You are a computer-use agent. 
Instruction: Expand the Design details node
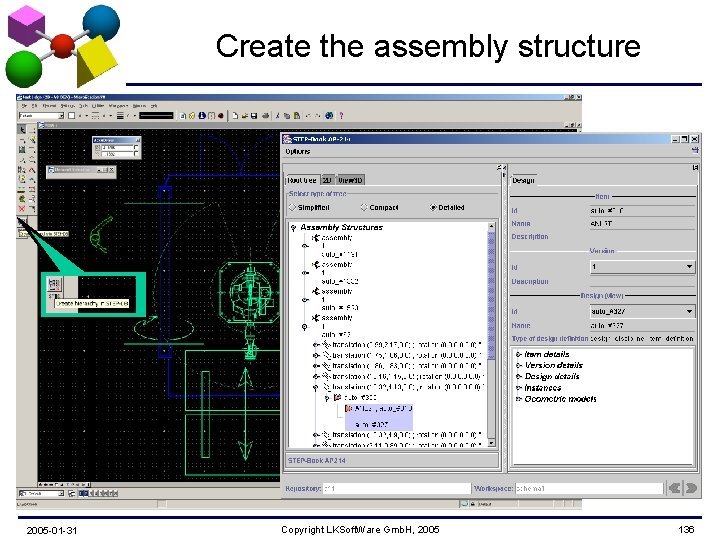click(x=518, y=377)
